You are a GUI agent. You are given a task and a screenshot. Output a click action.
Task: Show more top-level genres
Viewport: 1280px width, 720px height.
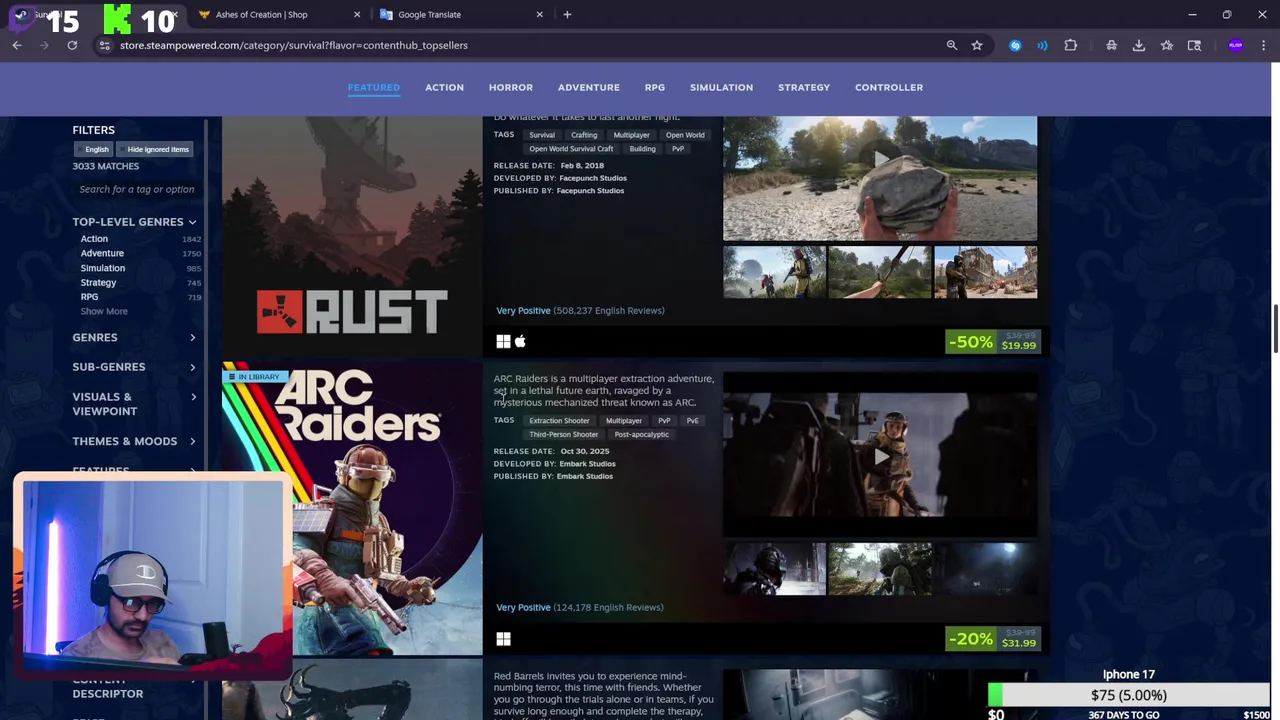click(104, 311)
